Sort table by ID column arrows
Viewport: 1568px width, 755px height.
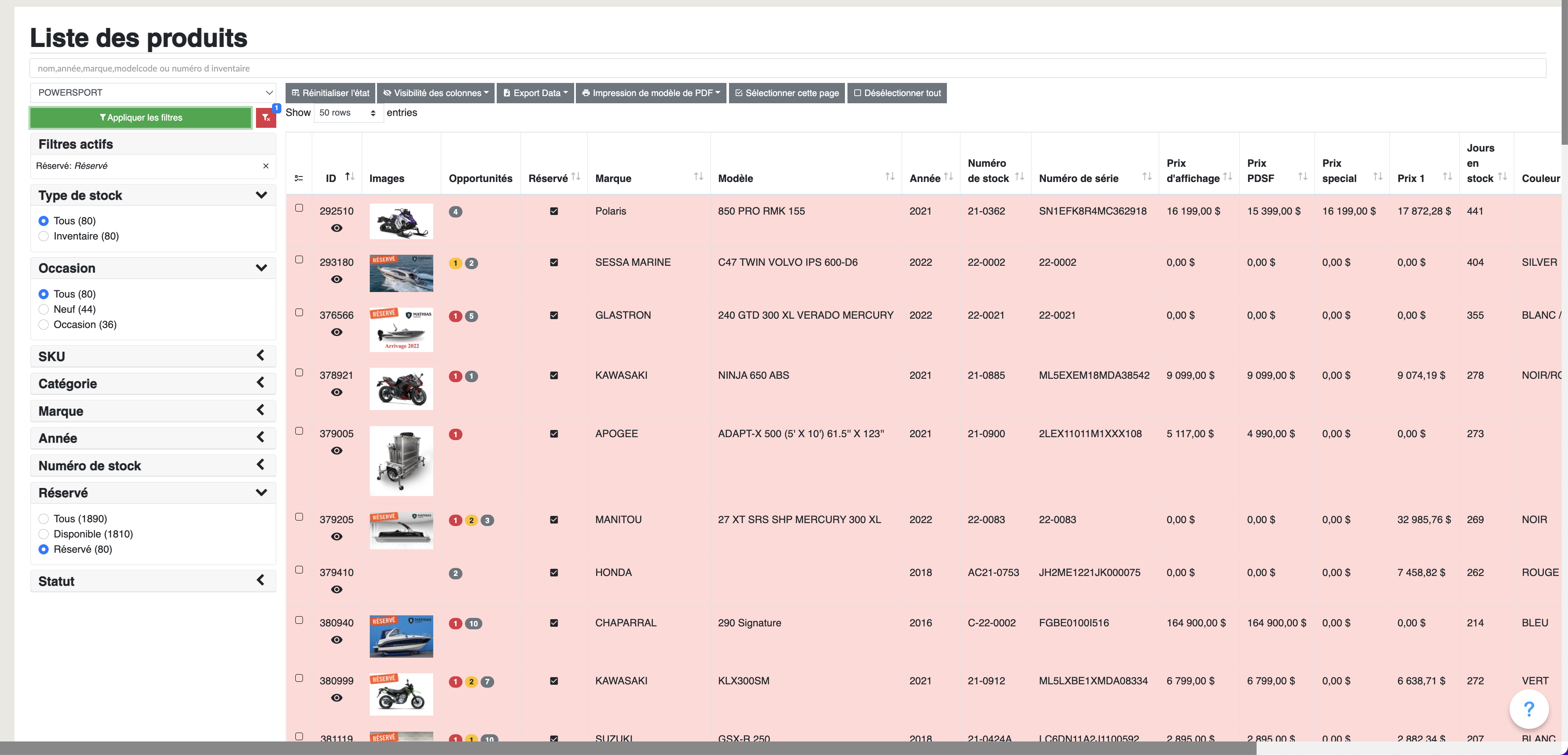[349, 176]
